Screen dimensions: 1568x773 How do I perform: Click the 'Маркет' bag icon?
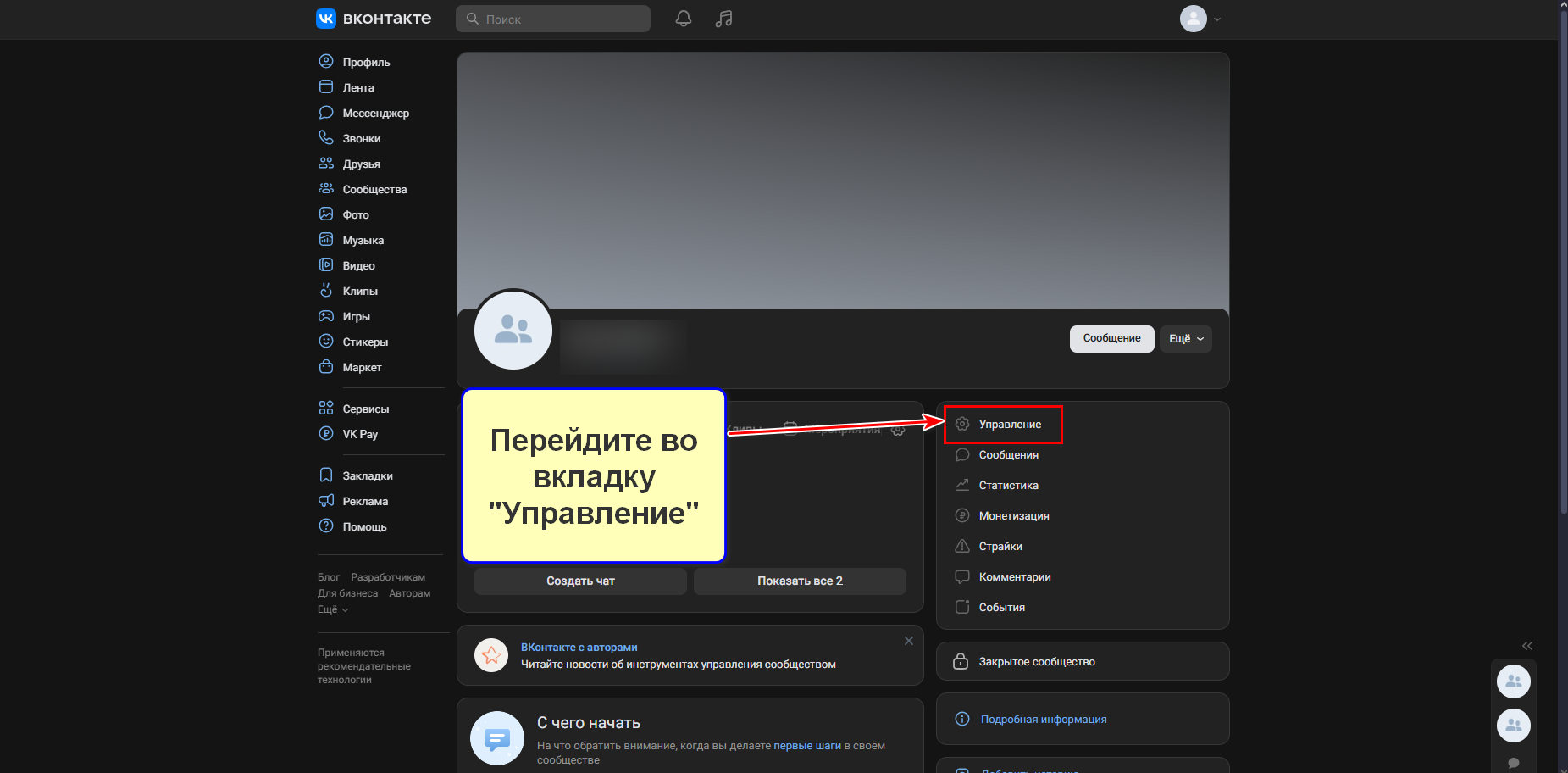click(326, 366)
